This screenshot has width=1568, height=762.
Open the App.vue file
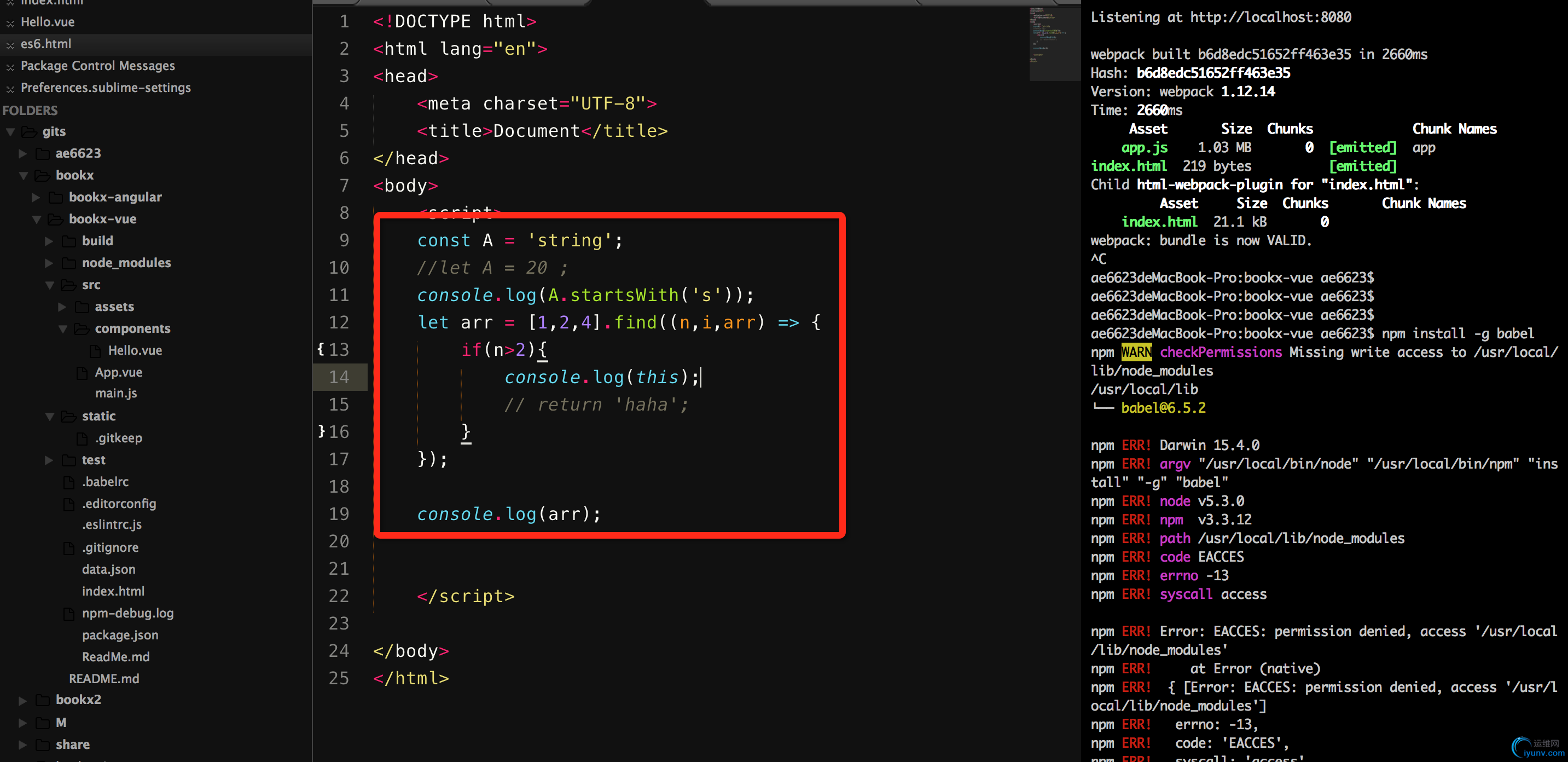(118, 372)
